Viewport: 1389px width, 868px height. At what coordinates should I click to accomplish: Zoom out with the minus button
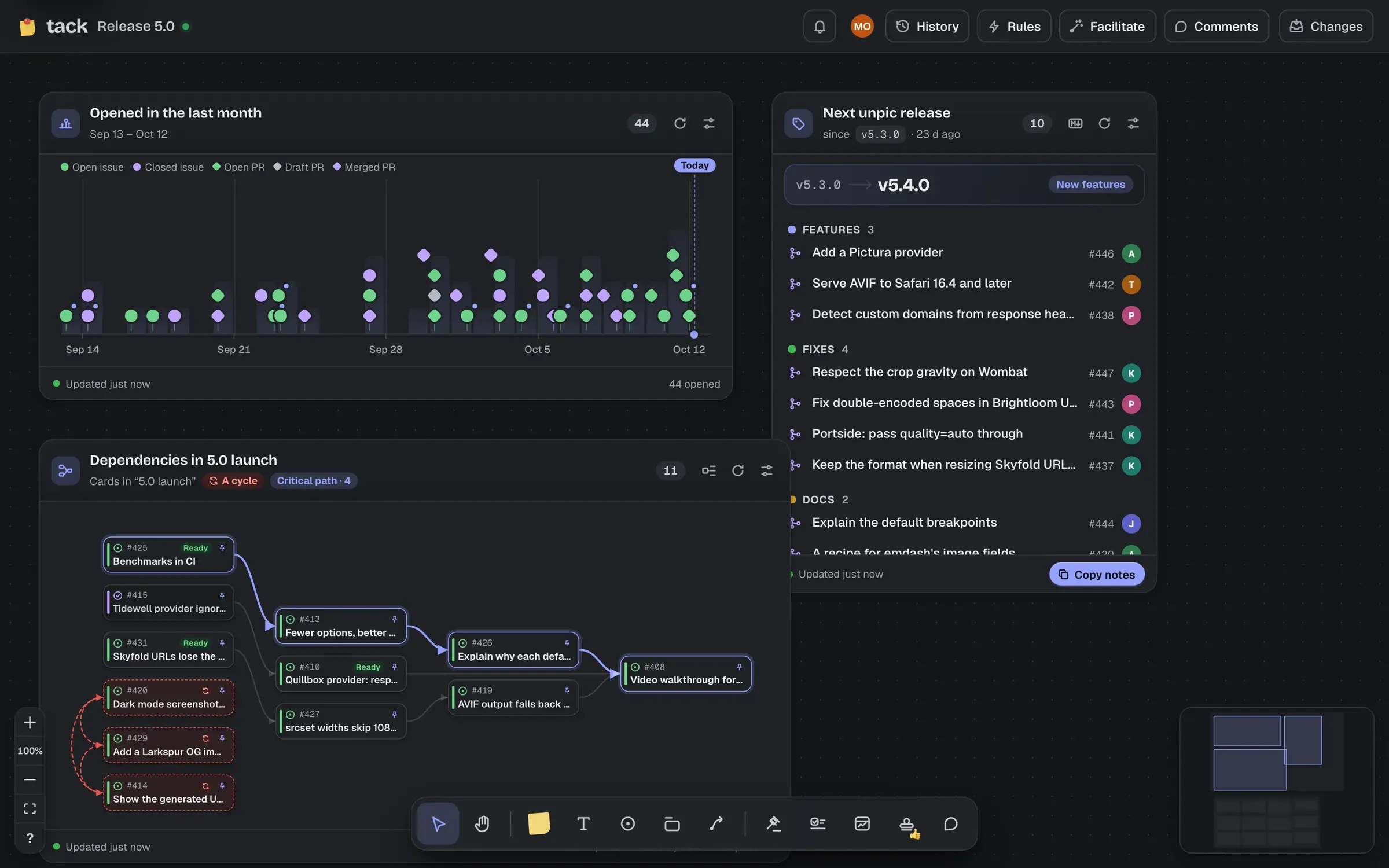pos(30,779)
